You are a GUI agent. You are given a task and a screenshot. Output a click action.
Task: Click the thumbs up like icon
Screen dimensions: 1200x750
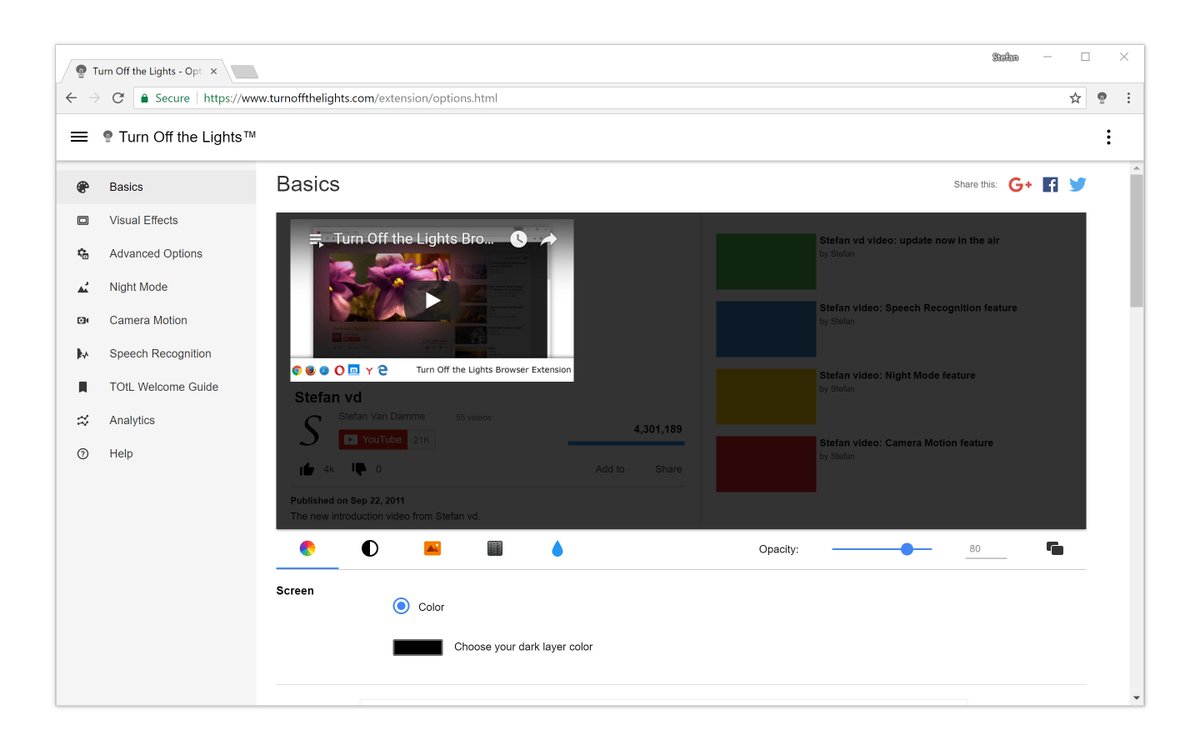(307, 469)
